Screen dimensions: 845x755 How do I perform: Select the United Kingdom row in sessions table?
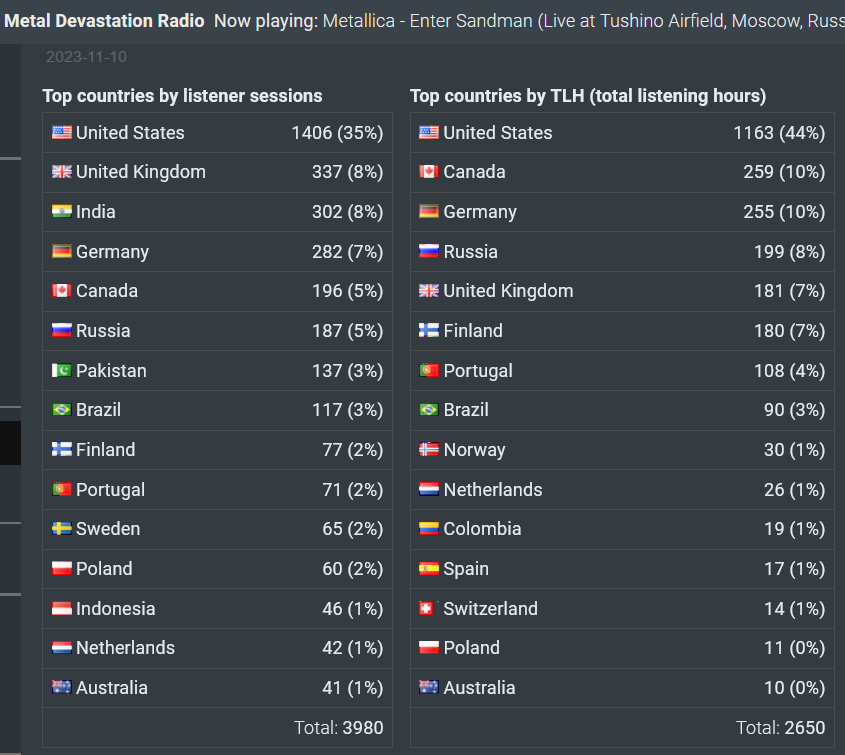pos(217,172)
